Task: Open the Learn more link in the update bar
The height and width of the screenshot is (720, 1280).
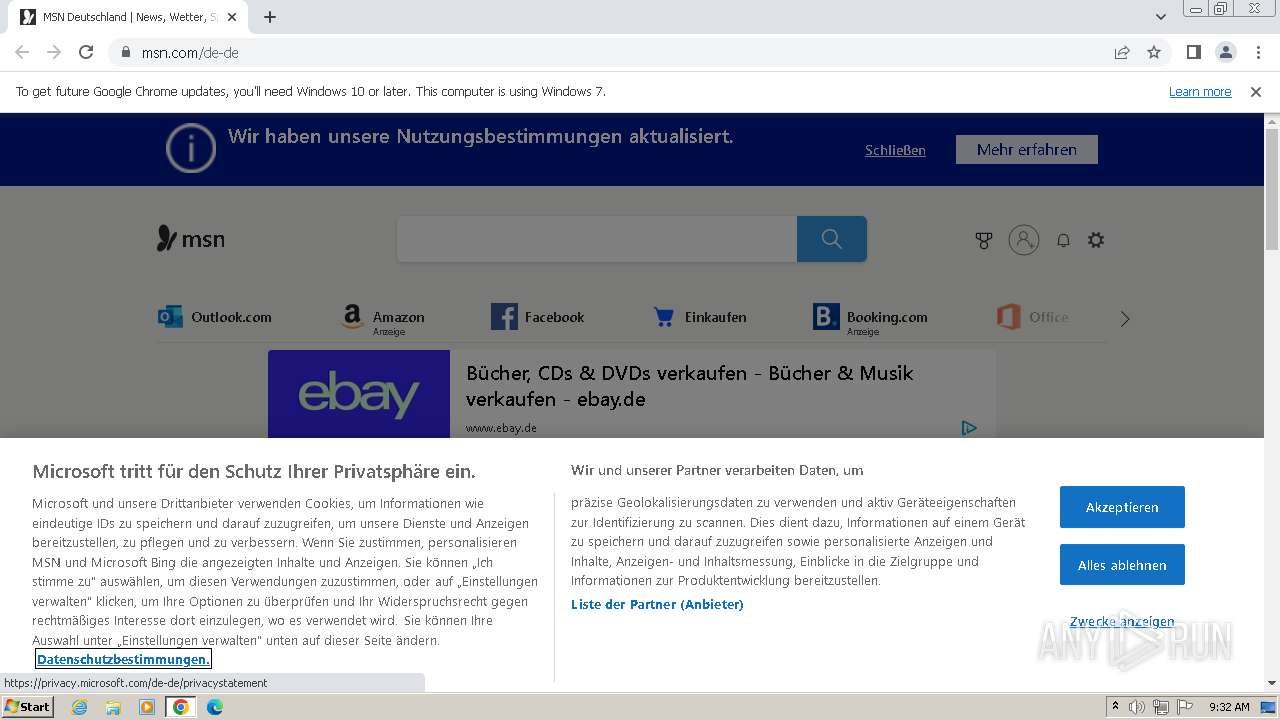Action: 1200,91
